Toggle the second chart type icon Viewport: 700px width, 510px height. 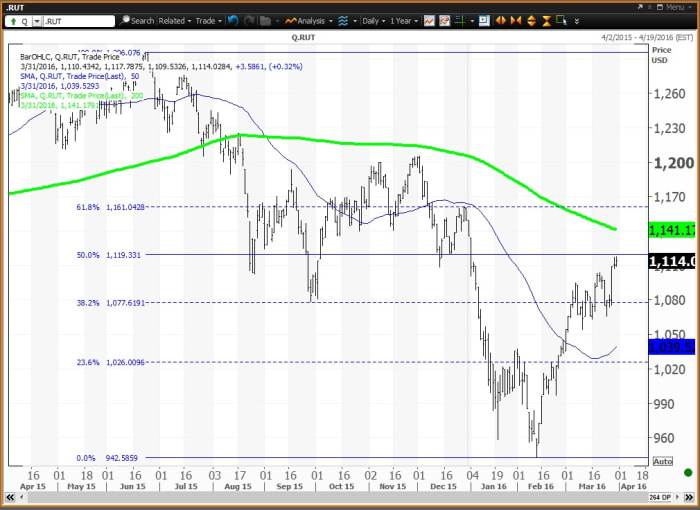pos(444,21)
